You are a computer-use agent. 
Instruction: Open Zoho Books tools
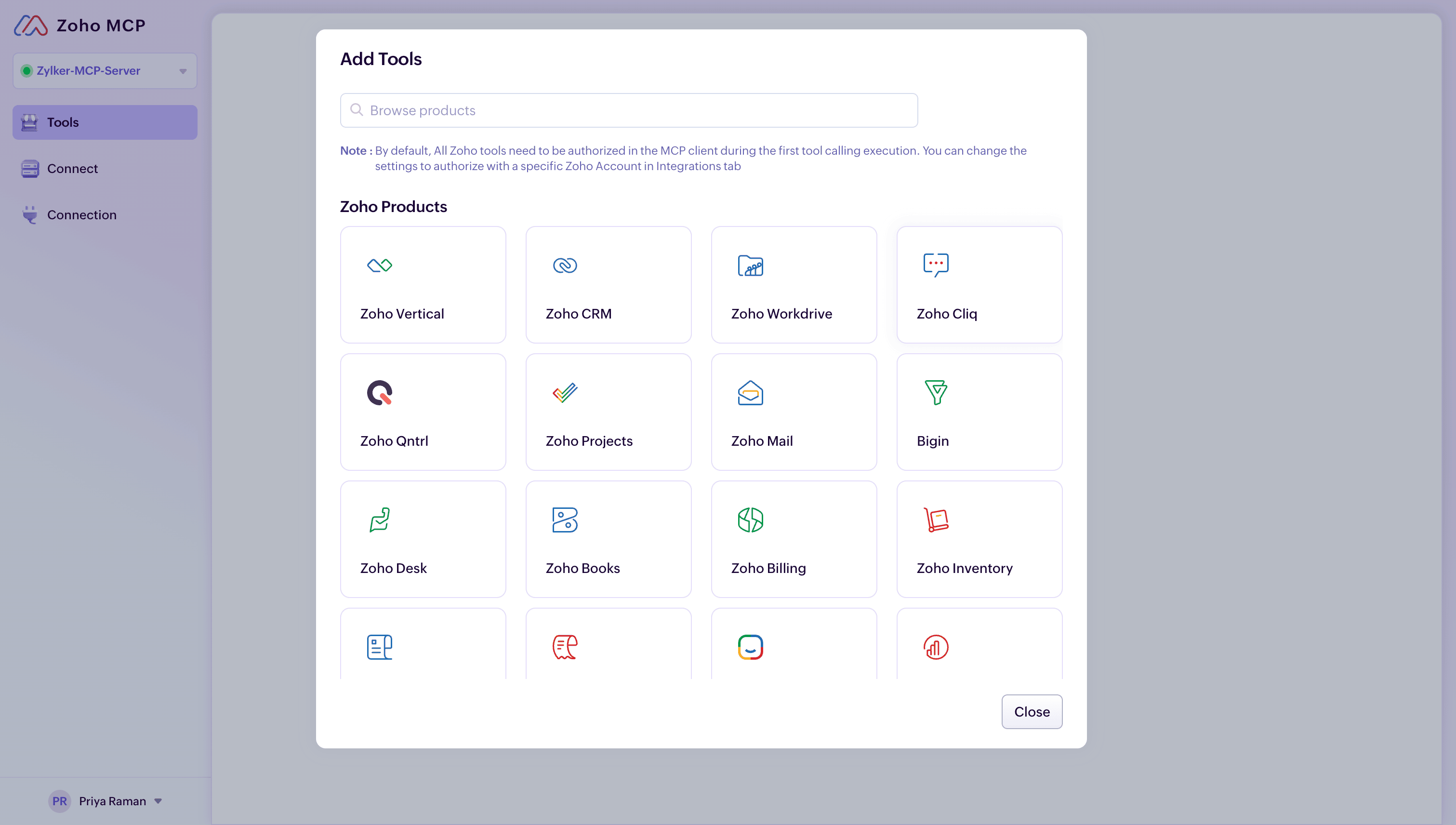click(x=609, y=539)
